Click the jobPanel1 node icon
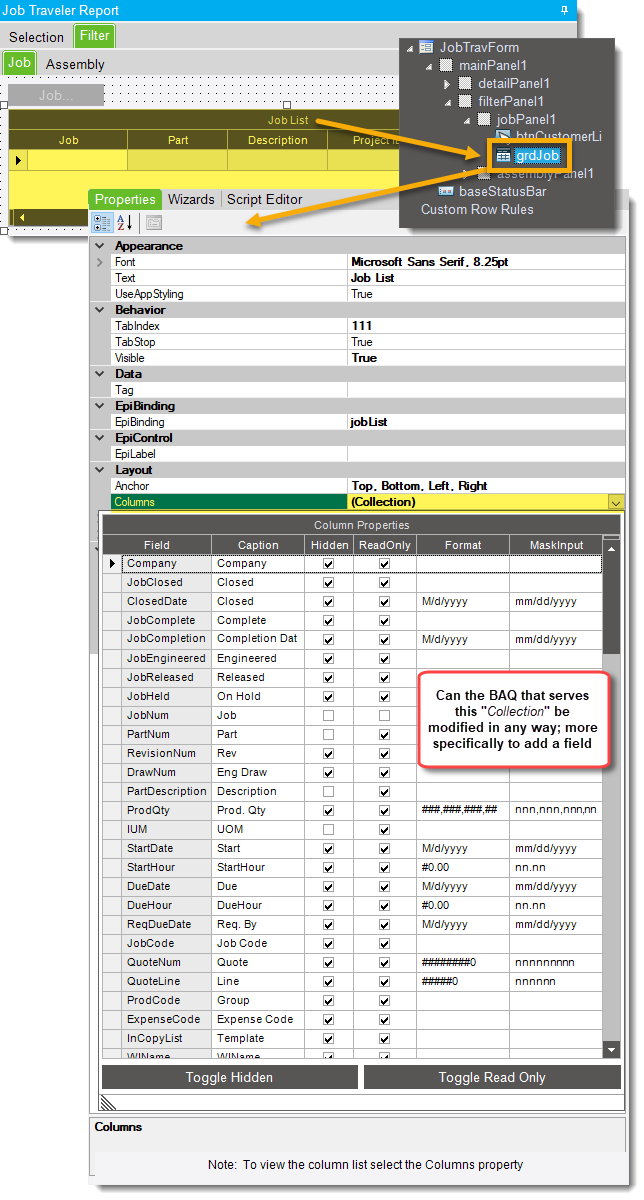This screenshot has height=1200, width=644. [x=483, y=119]
